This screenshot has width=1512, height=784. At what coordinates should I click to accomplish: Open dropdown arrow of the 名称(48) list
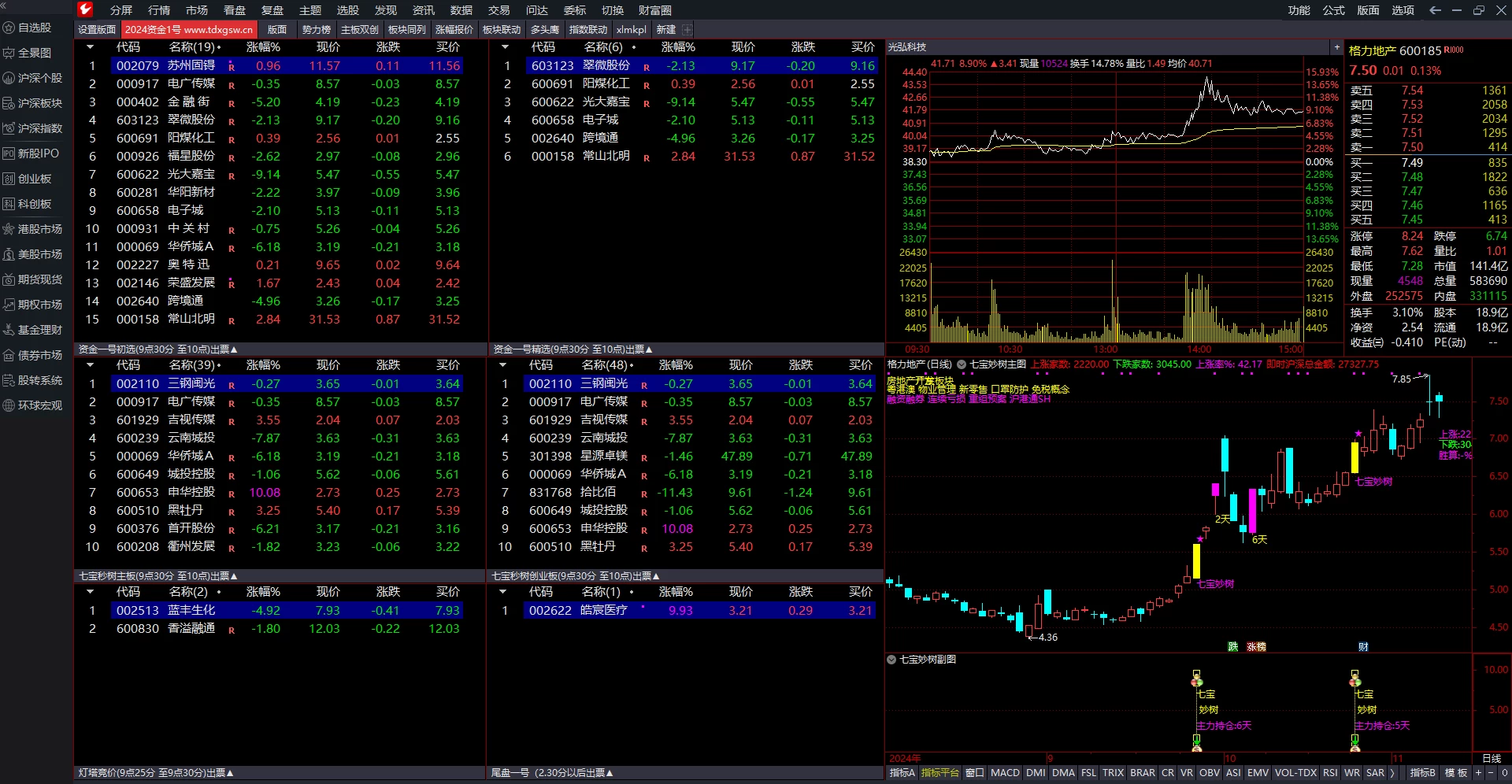pyautogui.click(x=502, y=365)
